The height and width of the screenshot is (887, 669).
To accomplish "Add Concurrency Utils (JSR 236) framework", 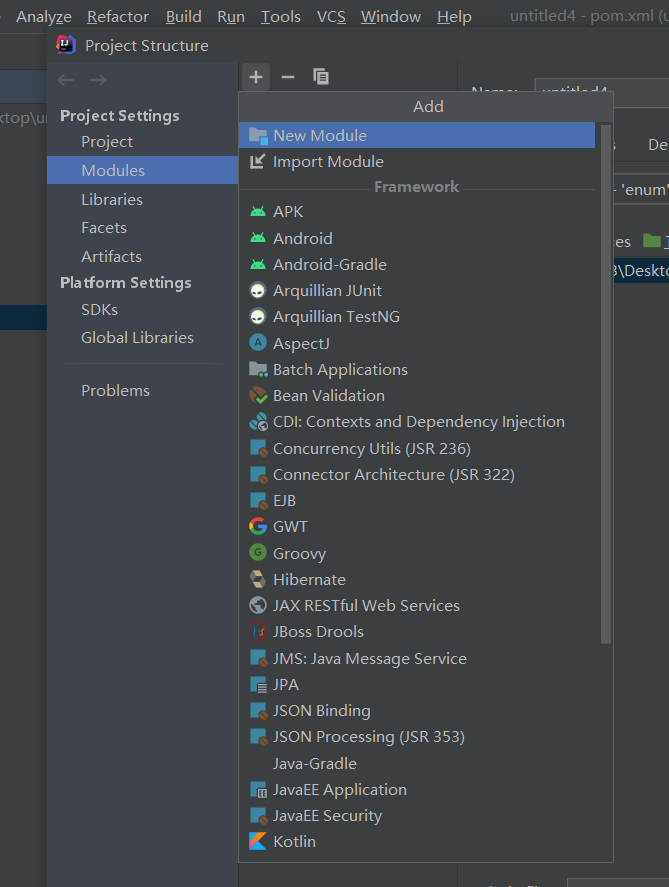I will 417,448.
